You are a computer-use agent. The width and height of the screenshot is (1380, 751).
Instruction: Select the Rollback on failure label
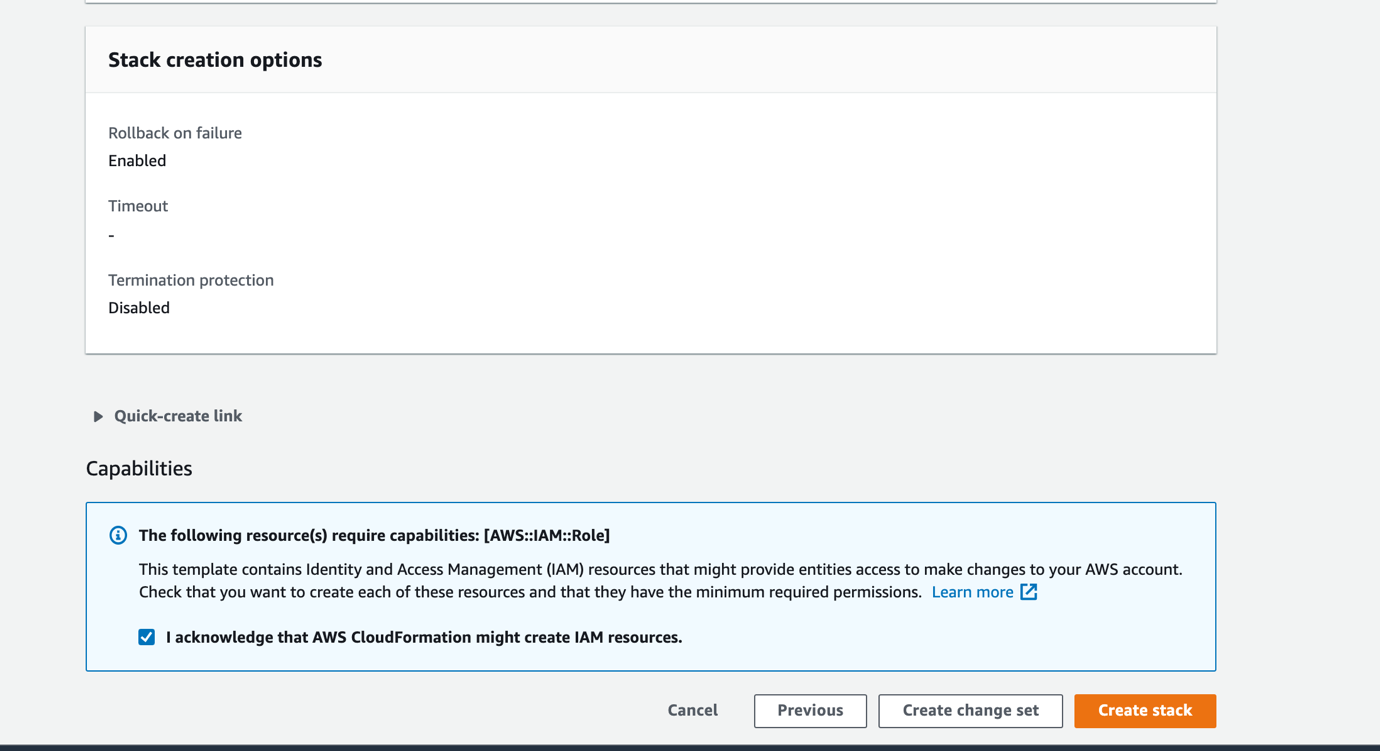coord(175,133)
